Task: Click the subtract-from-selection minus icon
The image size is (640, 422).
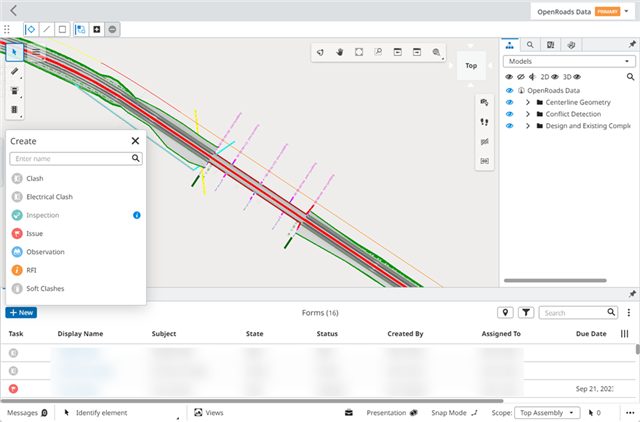Action: (112, 29)
